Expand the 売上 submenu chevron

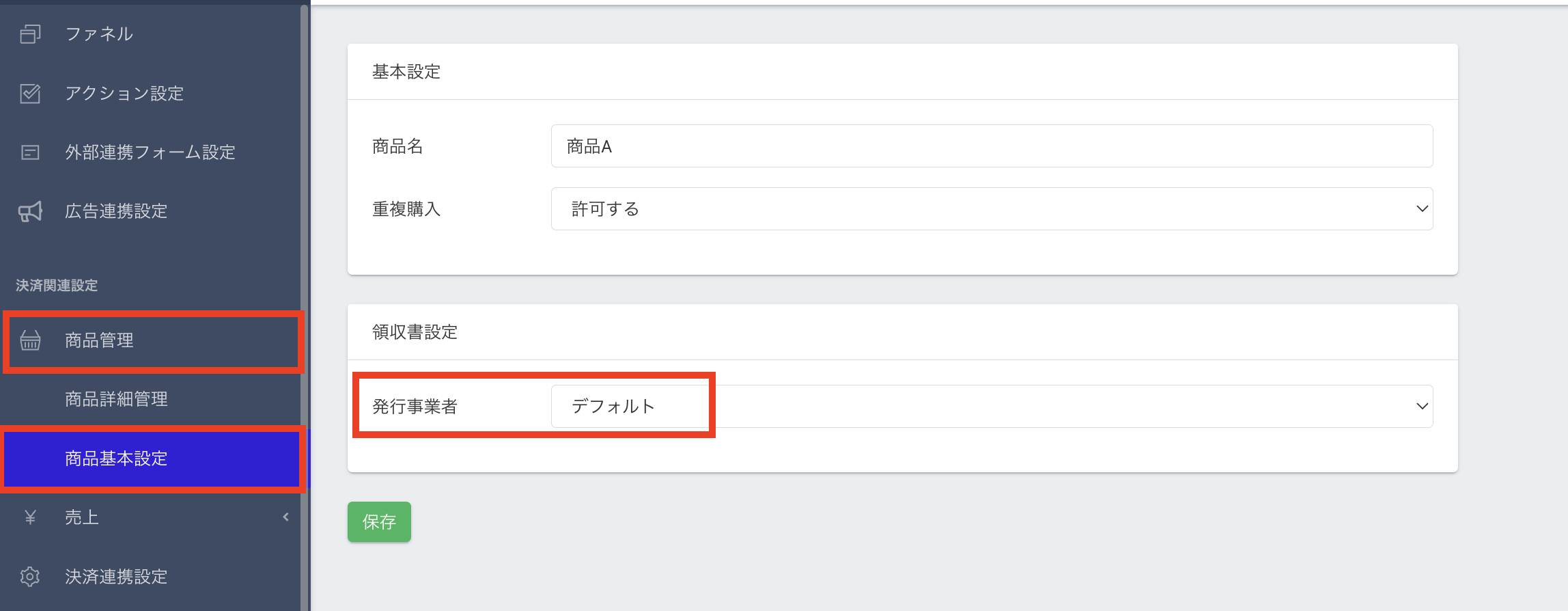(x=285, y=517)
